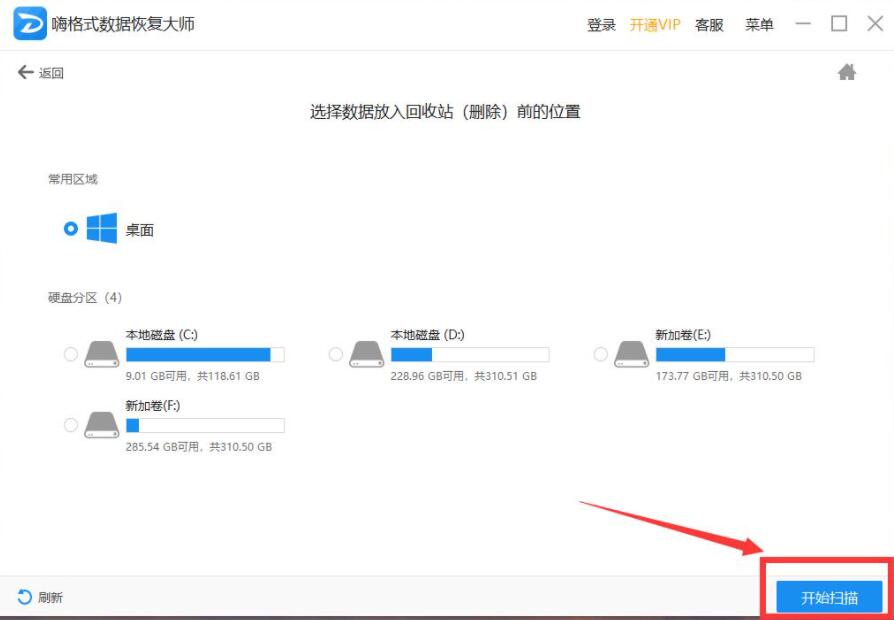Open the 登录 login item
The width and height of the screenshot is (894, 620).
(602, 25)
